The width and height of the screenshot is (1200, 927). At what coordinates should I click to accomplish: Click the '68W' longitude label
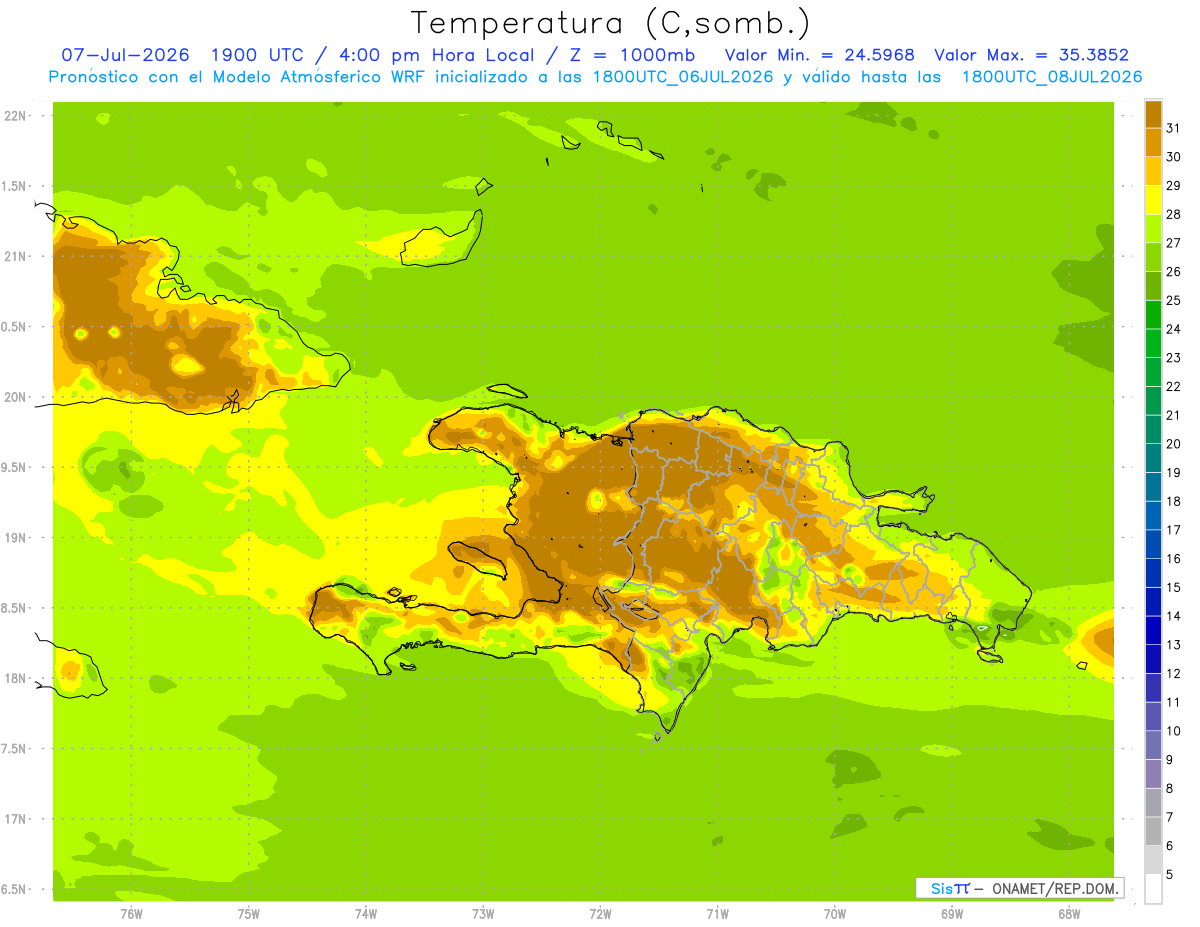point(1069,914)
